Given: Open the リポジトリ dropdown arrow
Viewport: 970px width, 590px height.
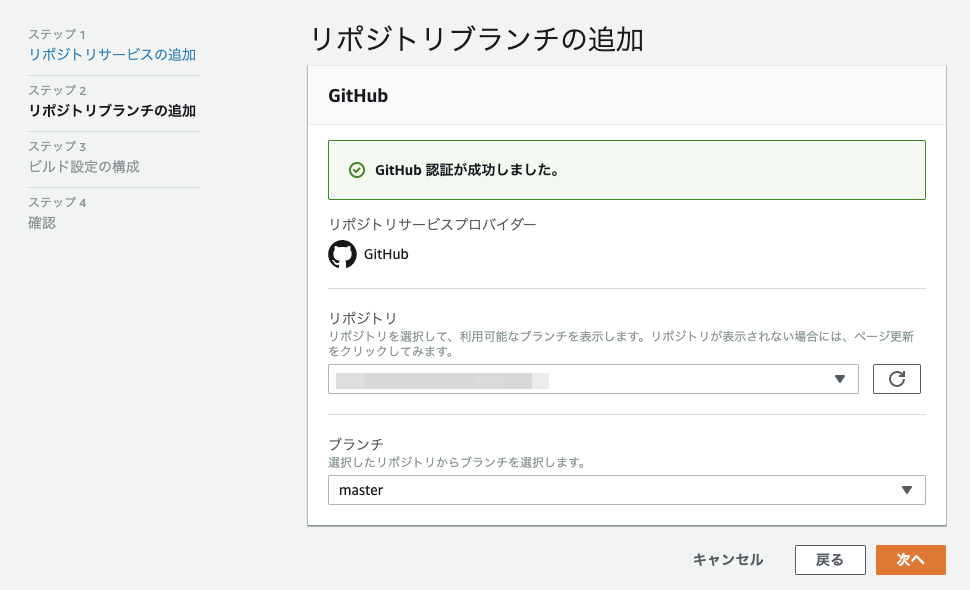Looking at the screenshot, I should [839, 379].
